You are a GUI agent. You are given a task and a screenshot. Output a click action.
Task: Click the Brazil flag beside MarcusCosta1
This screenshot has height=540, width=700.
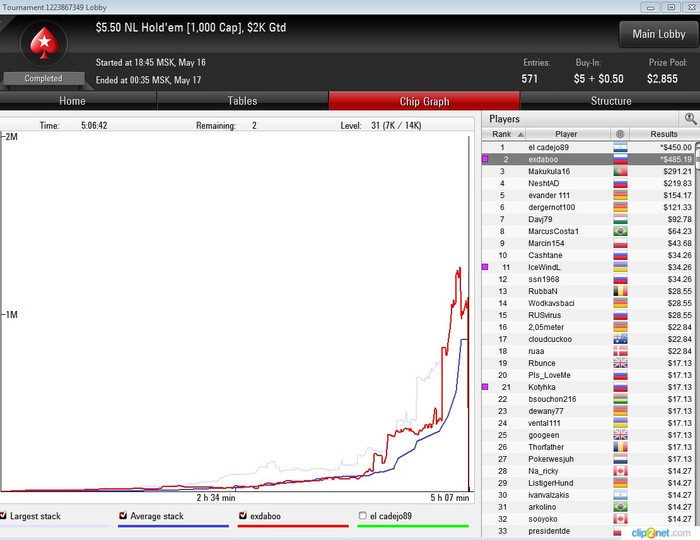(x=621, y=231)
